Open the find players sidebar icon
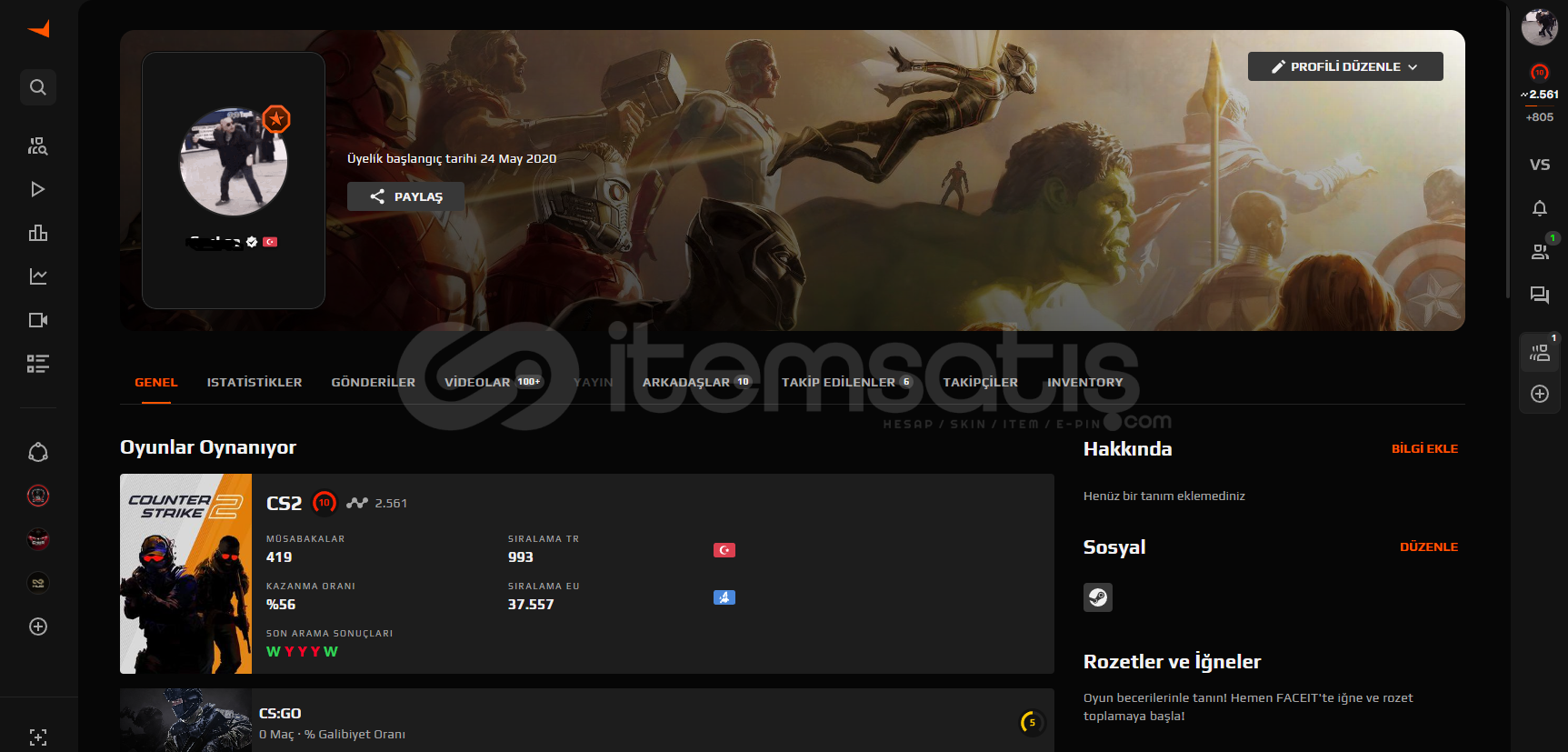Screen dimensions: 1568x752 pyautogui.click(x=38, y=145)
